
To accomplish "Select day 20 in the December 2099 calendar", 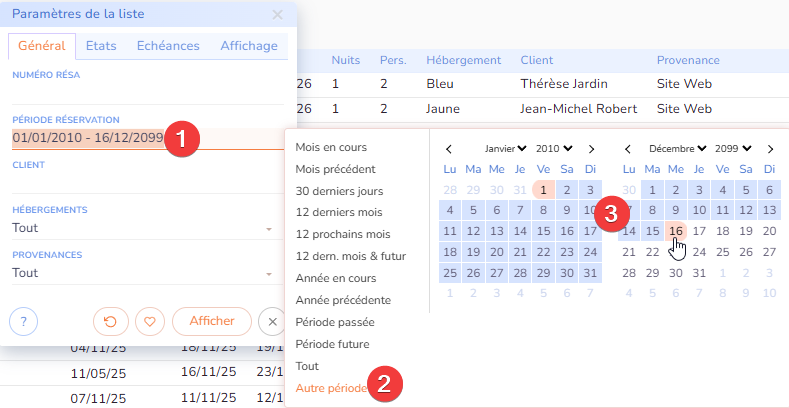I will click(769, 231).
